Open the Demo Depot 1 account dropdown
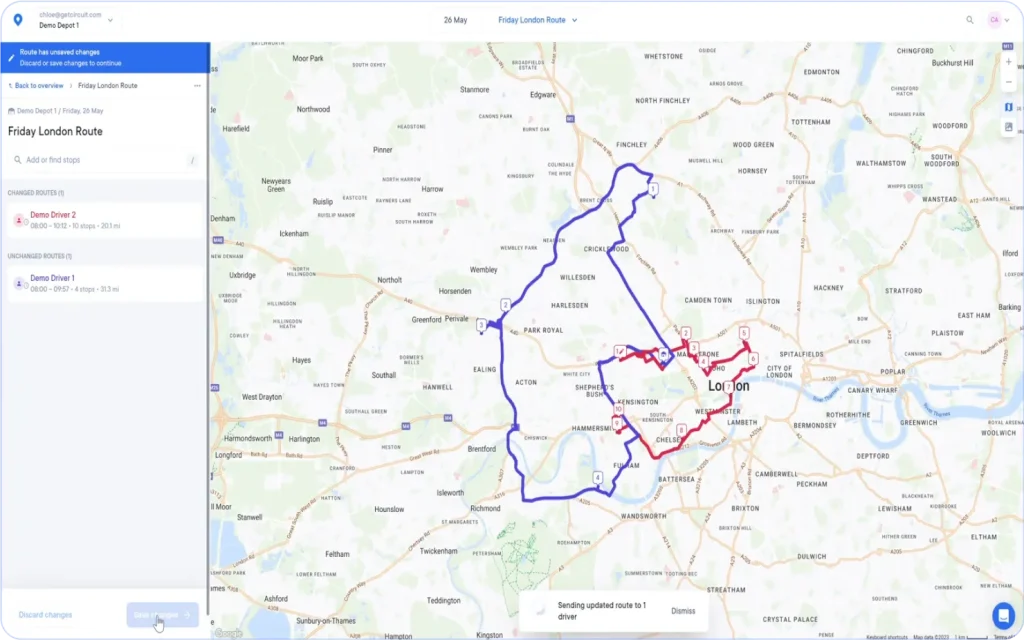Screen dimensions: 1024x640 click(76, 20)
